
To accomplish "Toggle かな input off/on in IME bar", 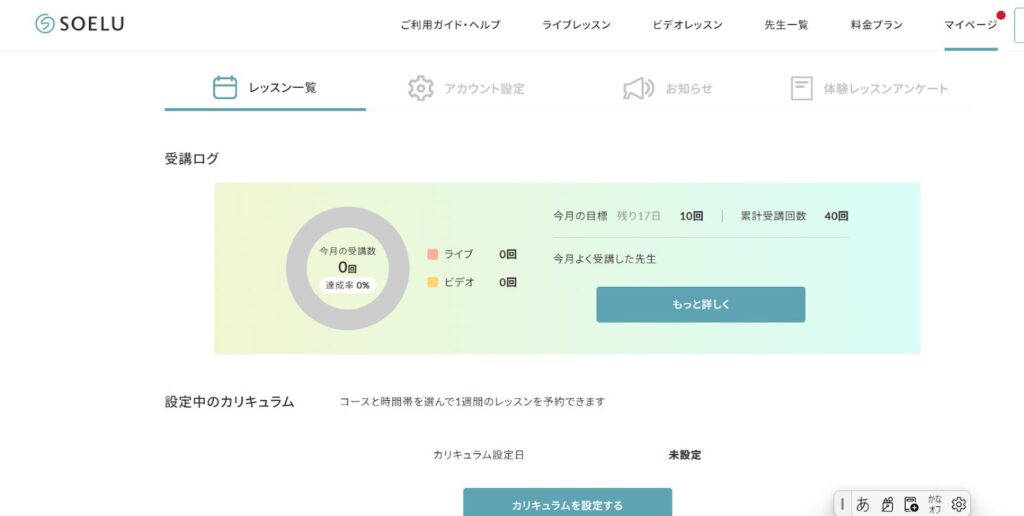I will 935,504.
